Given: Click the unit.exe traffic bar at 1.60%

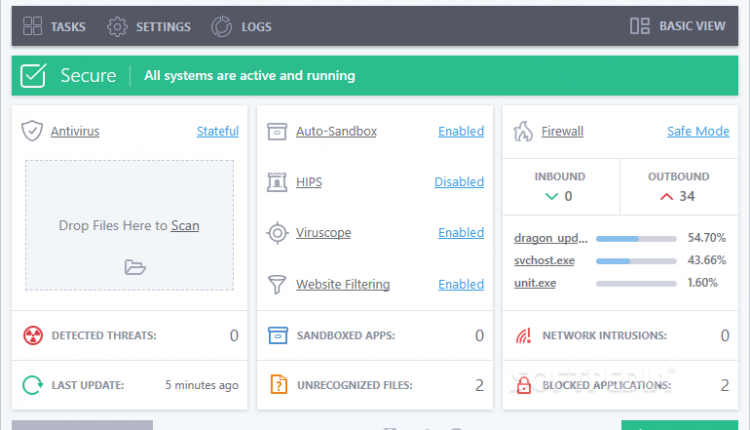Looking at the screenshot, I should (636, 283).
